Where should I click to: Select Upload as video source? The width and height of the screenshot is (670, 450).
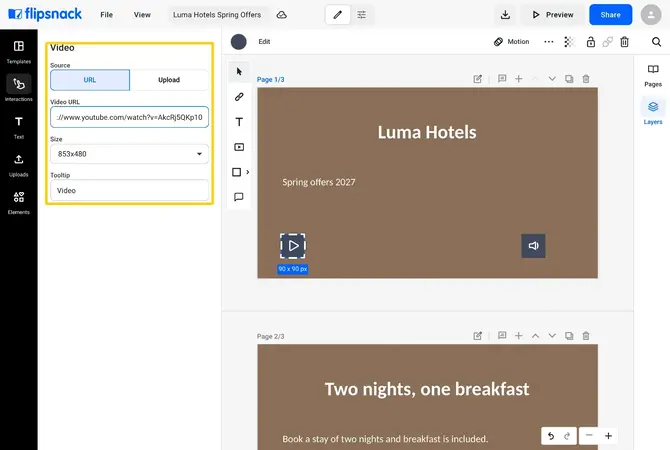[169, 80]
